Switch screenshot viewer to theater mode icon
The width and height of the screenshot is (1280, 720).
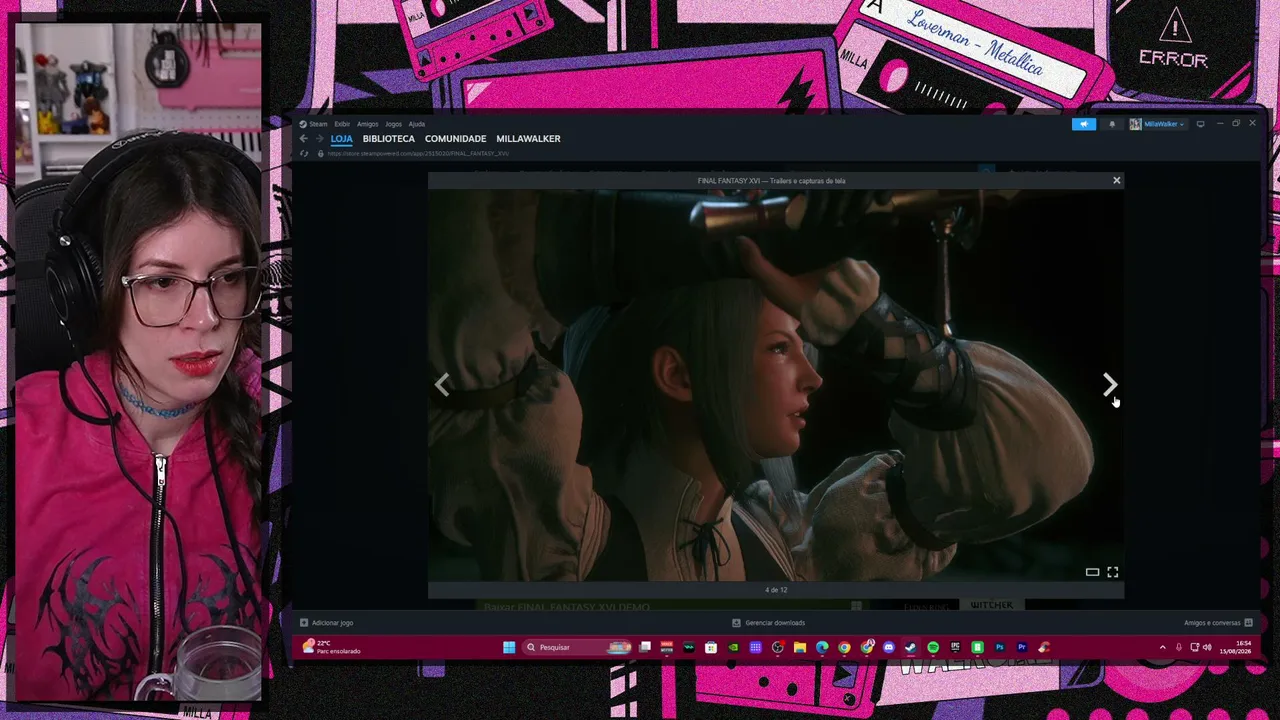click(x=1092, y=572)
